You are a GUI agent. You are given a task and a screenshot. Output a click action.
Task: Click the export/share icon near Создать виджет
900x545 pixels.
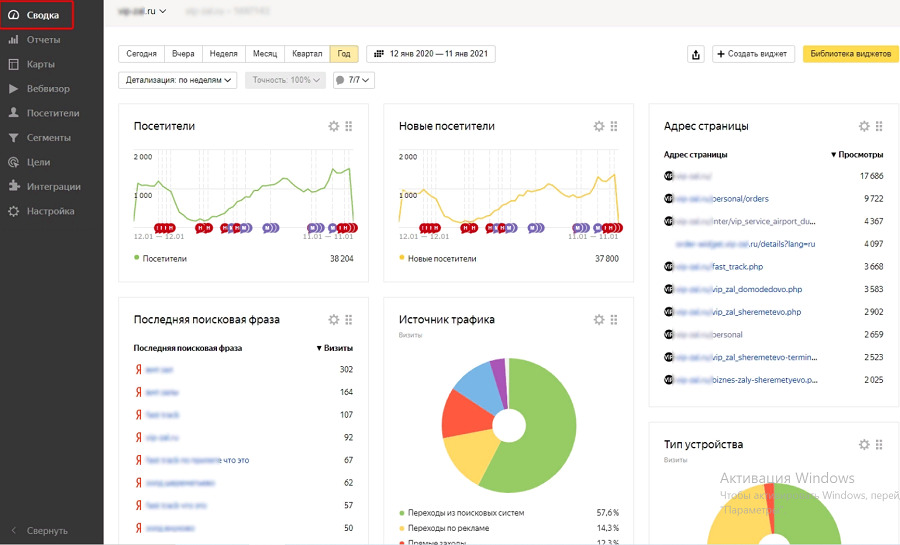coord(696,54)
